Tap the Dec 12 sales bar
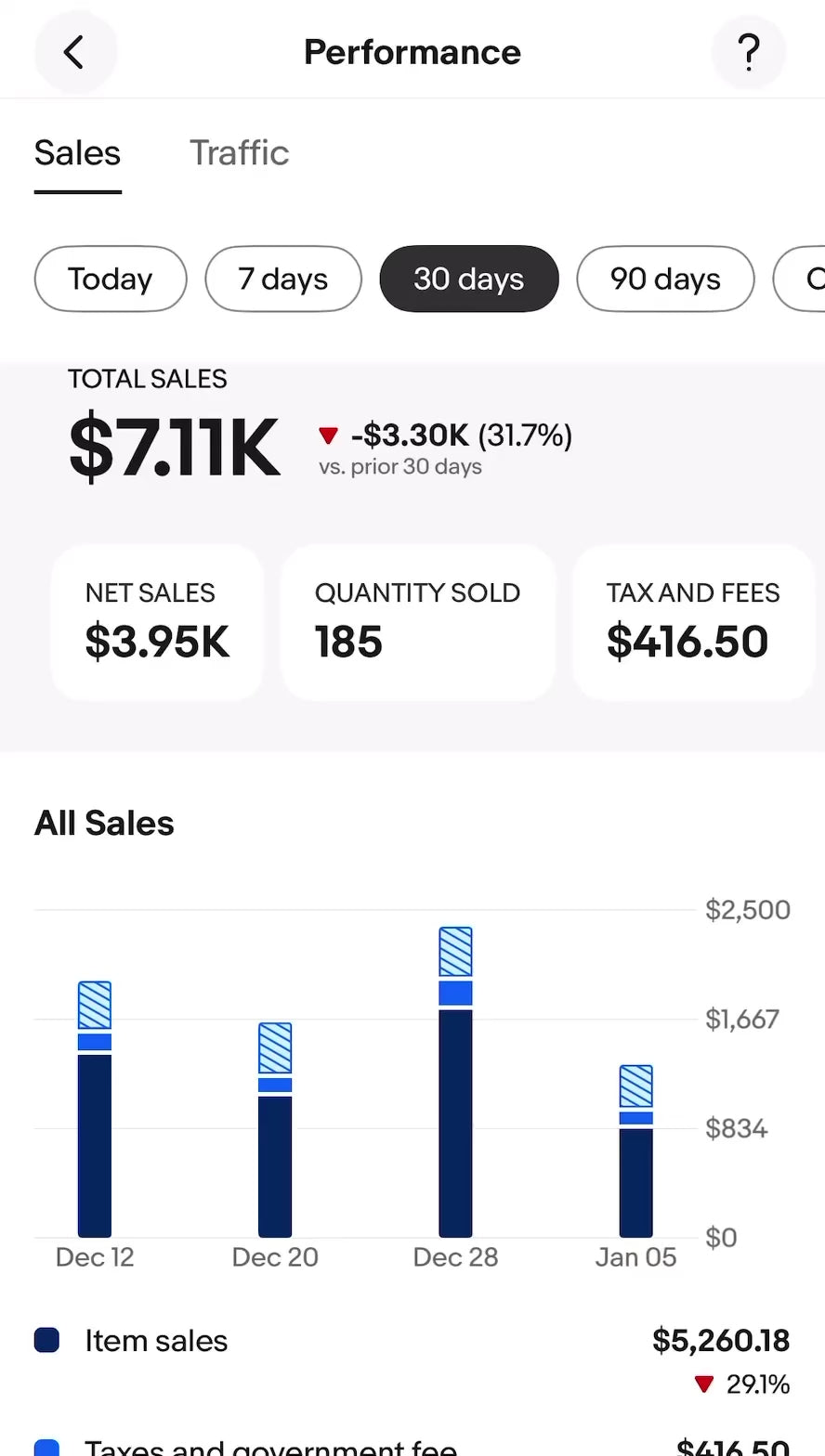Screen dimensions: 825x1456 [x=95, y=1110]
